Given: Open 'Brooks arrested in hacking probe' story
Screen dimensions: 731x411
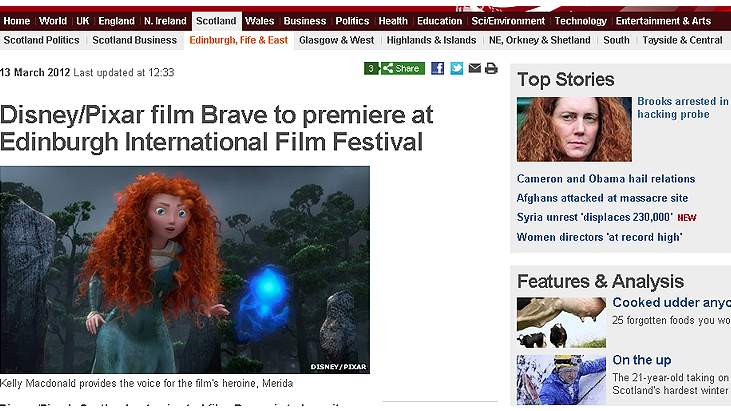Looking at the screenshot, I should 683,108.
